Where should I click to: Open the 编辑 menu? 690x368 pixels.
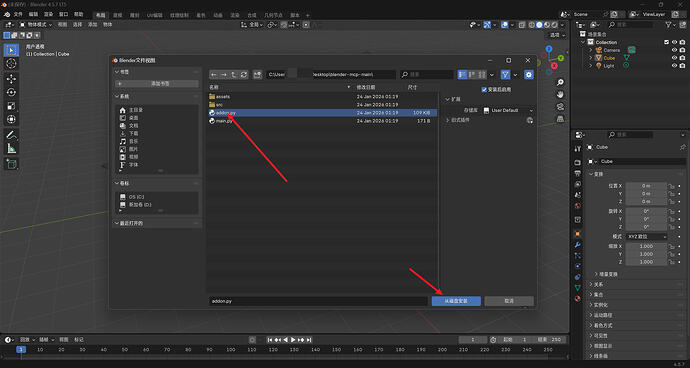pos(33,14)
